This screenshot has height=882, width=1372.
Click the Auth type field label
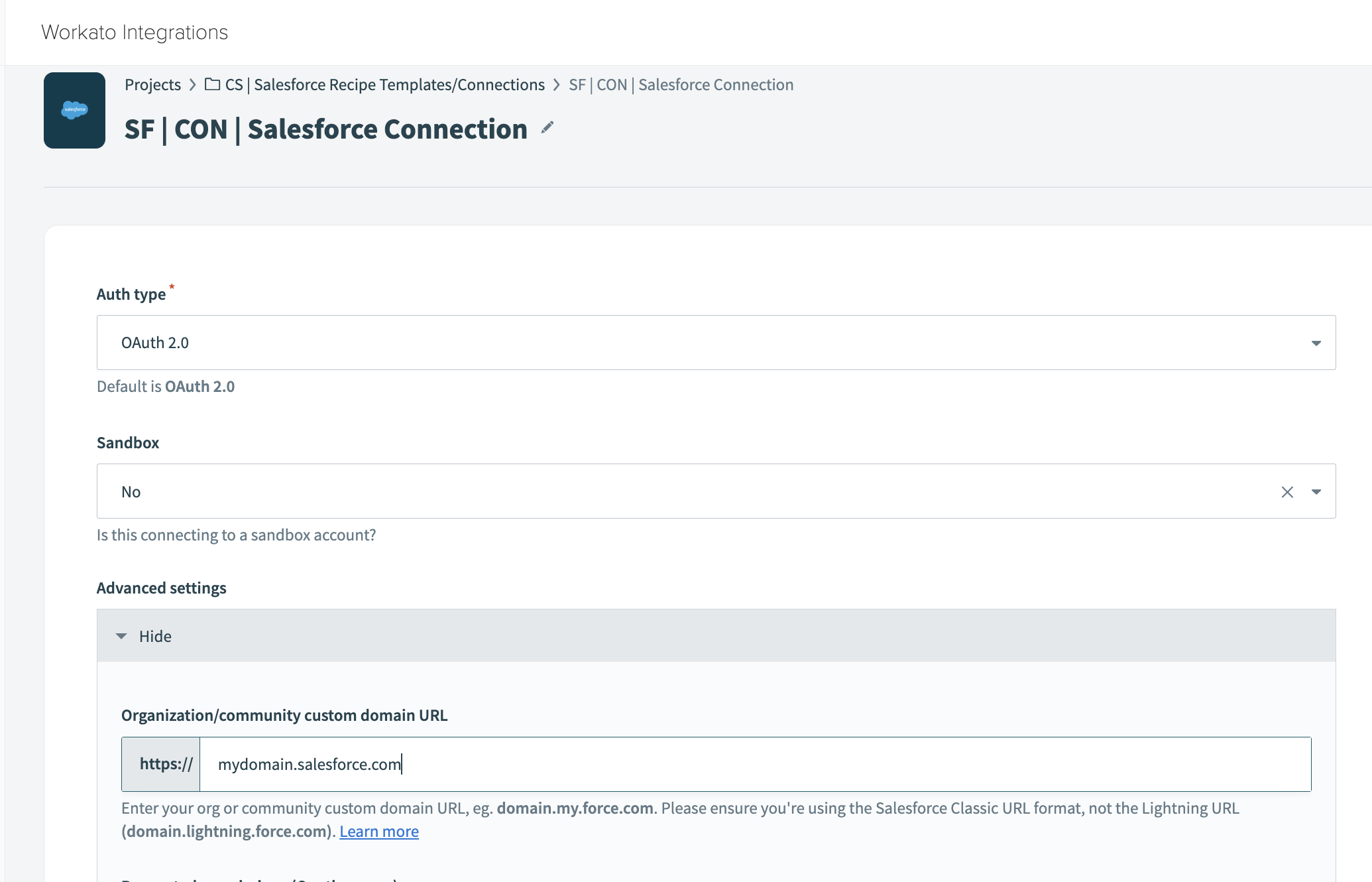pos(131,294)
